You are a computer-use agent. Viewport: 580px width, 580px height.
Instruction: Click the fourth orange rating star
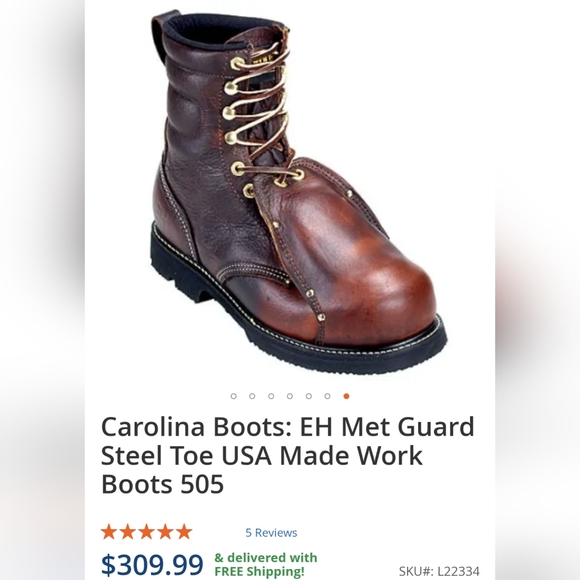(x=165, y=532)
